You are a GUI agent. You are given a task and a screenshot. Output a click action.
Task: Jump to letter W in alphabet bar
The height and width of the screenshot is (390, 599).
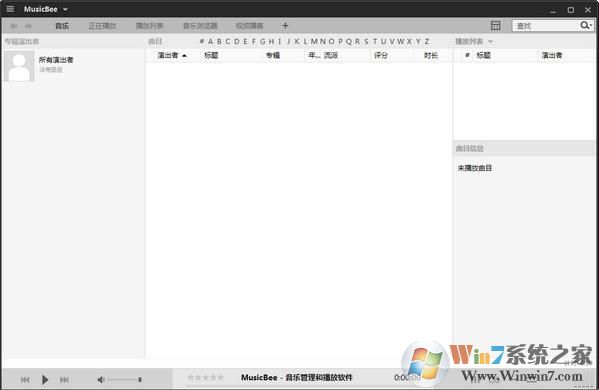[400, 41]
